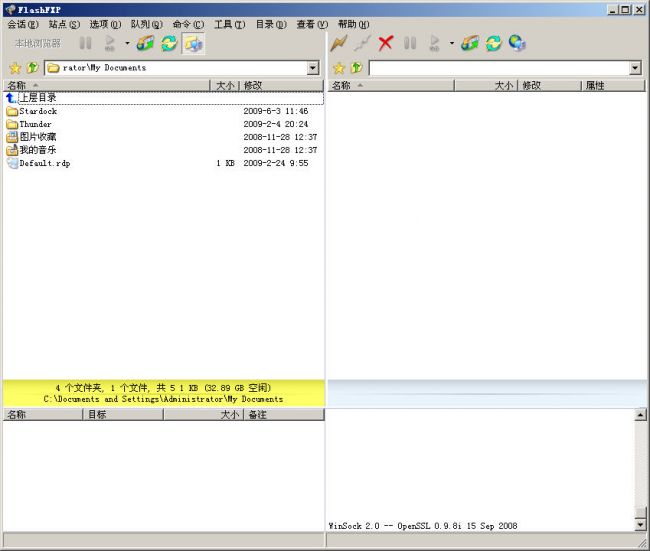Expand the local path dropdown
Image resolution: width=650 pixels, height=551 pixels.
click(x=313, y=68)
